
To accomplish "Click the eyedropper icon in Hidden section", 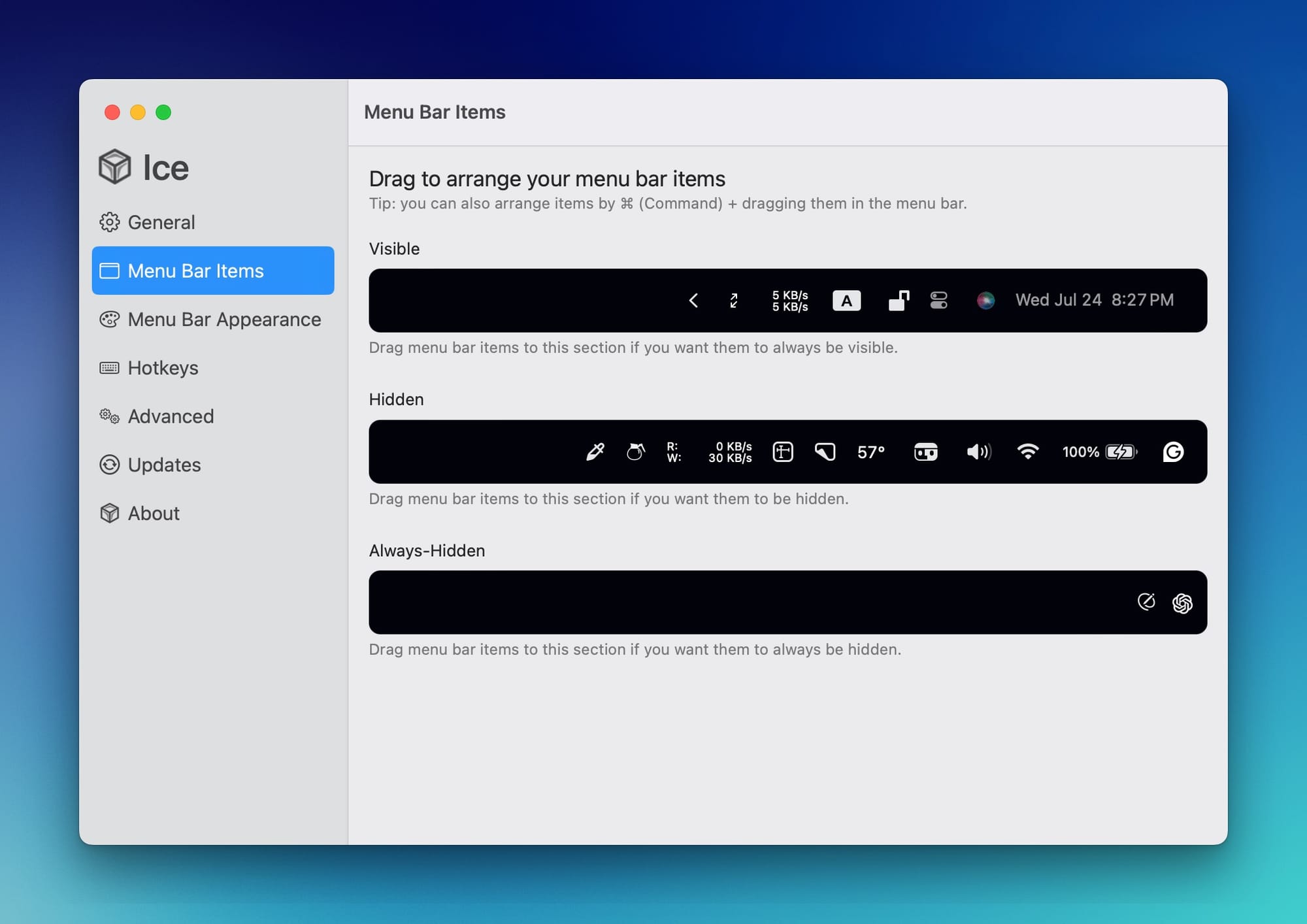I will coord(595,452).
